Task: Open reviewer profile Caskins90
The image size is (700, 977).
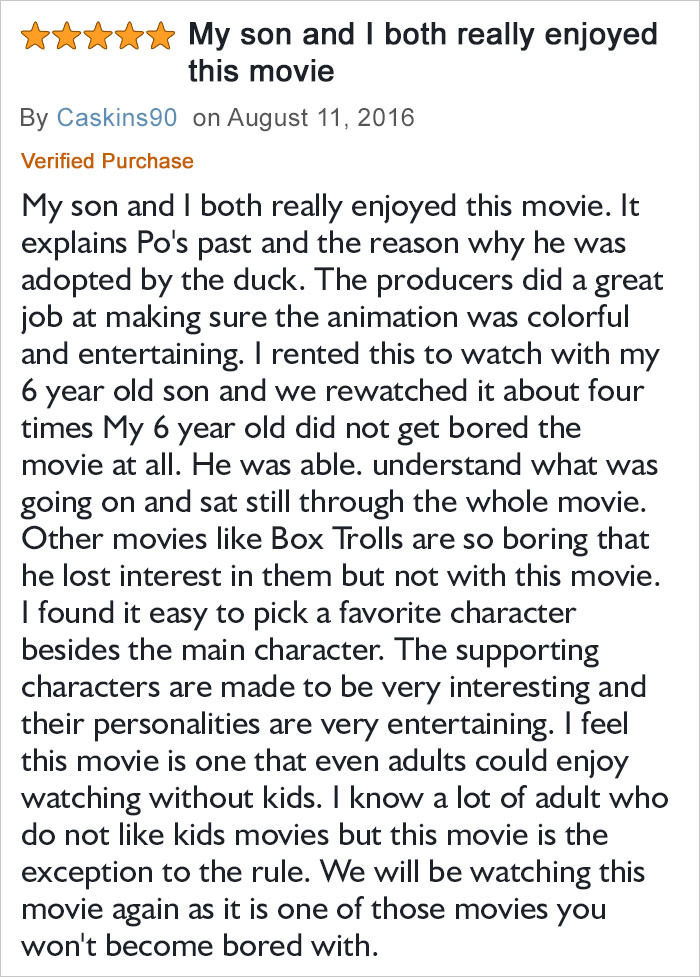Action: click(117, 117)
